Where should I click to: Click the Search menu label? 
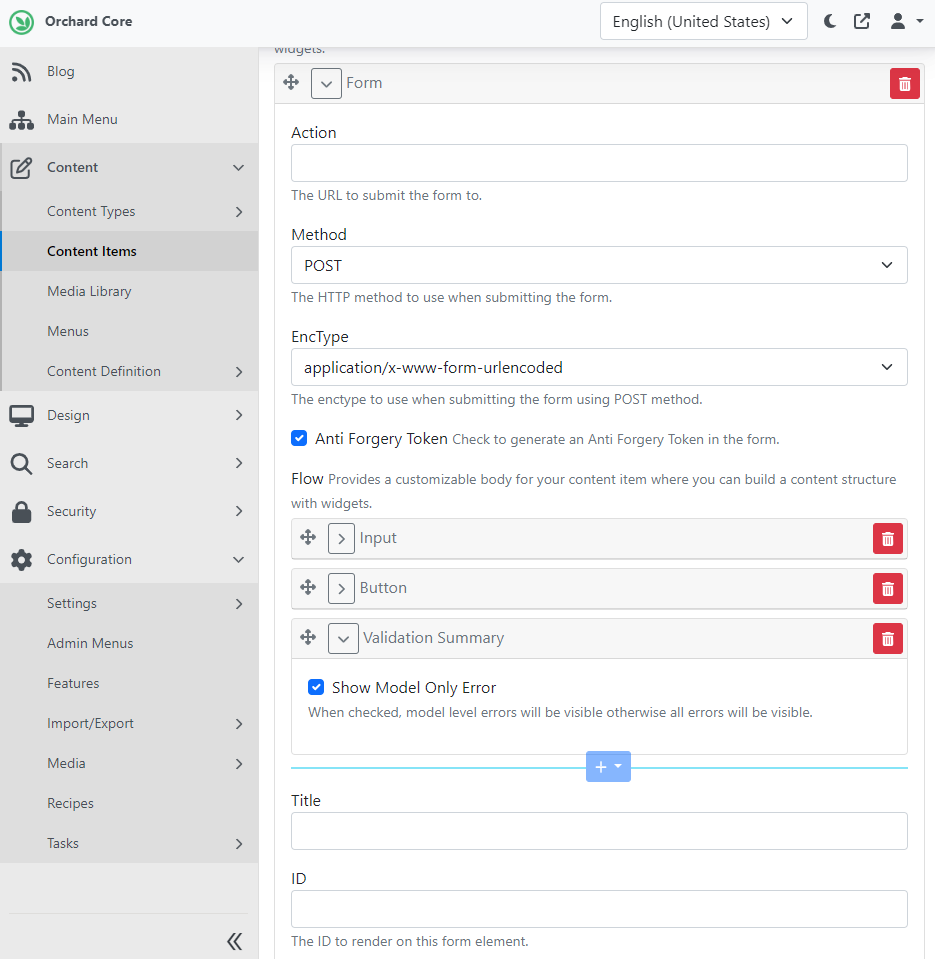pos(67,464)
